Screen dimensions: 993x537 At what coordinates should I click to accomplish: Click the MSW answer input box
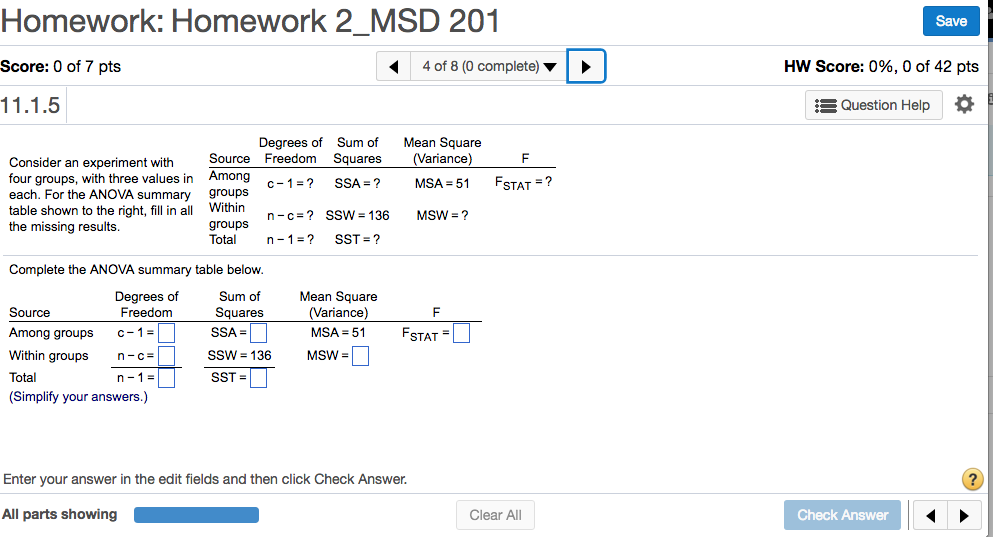click(x=360, y=356)
